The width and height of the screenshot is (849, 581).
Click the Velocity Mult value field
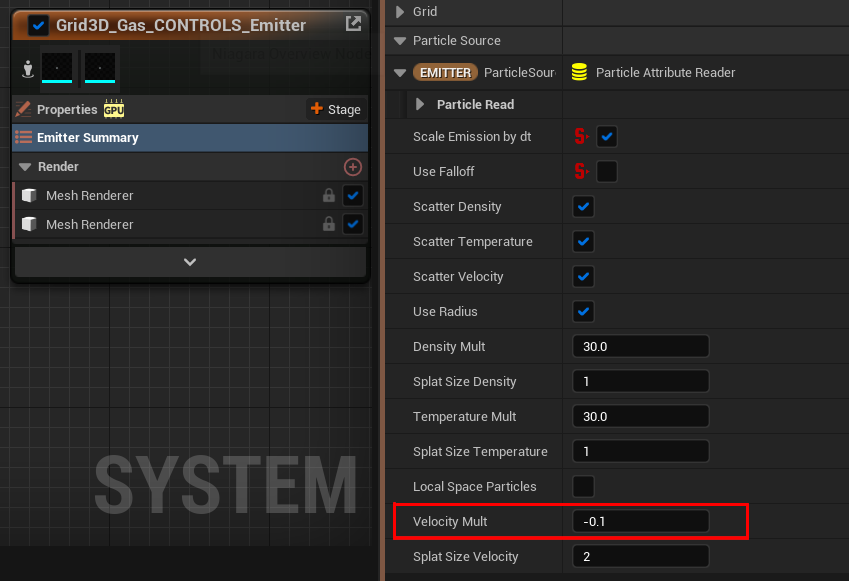pos(640,521)
